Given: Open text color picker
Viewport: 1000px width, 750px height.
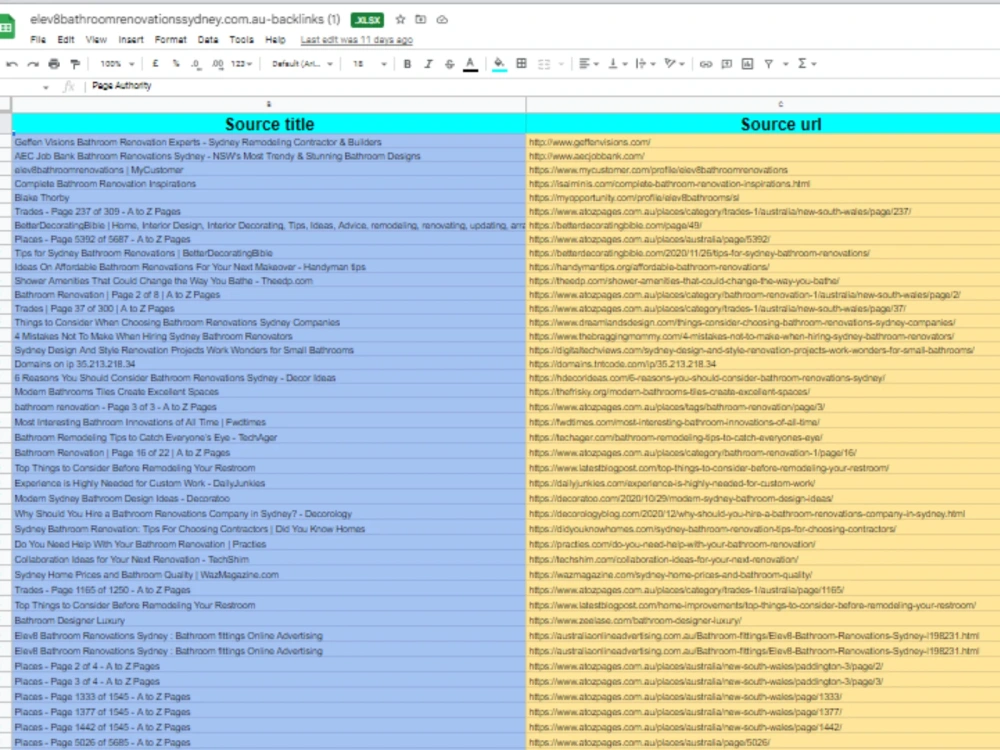Looking at the screenshot, I should coord(470,64).
